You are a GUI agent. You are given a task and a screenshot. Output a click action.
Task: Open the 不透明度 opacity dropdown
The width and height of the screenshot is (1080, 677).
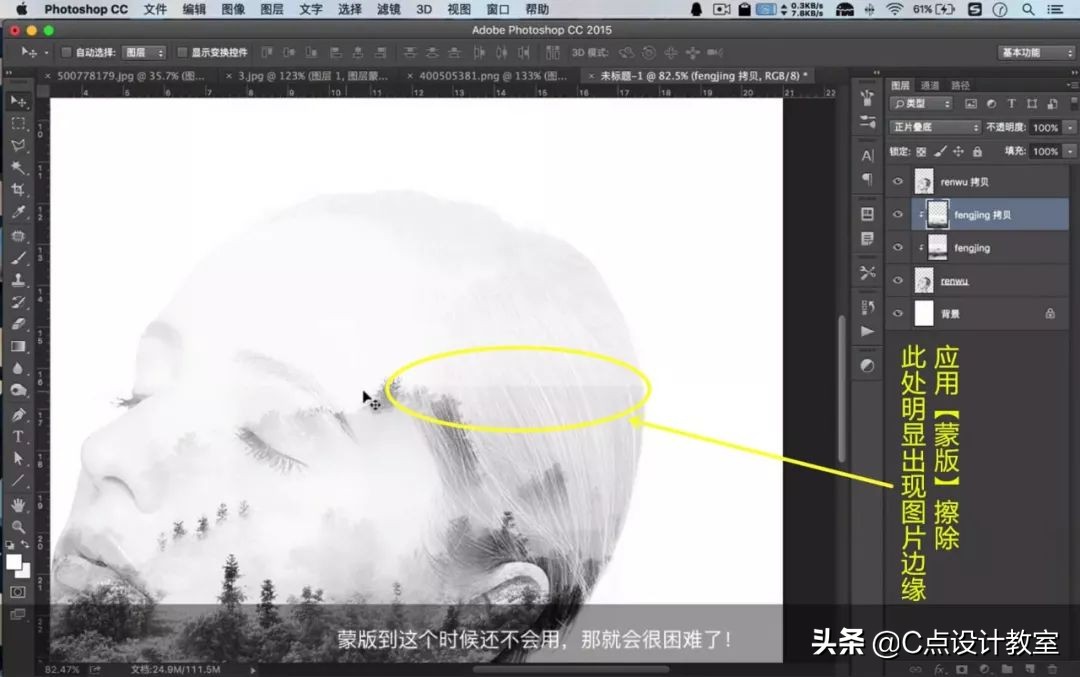[1069, 128]
